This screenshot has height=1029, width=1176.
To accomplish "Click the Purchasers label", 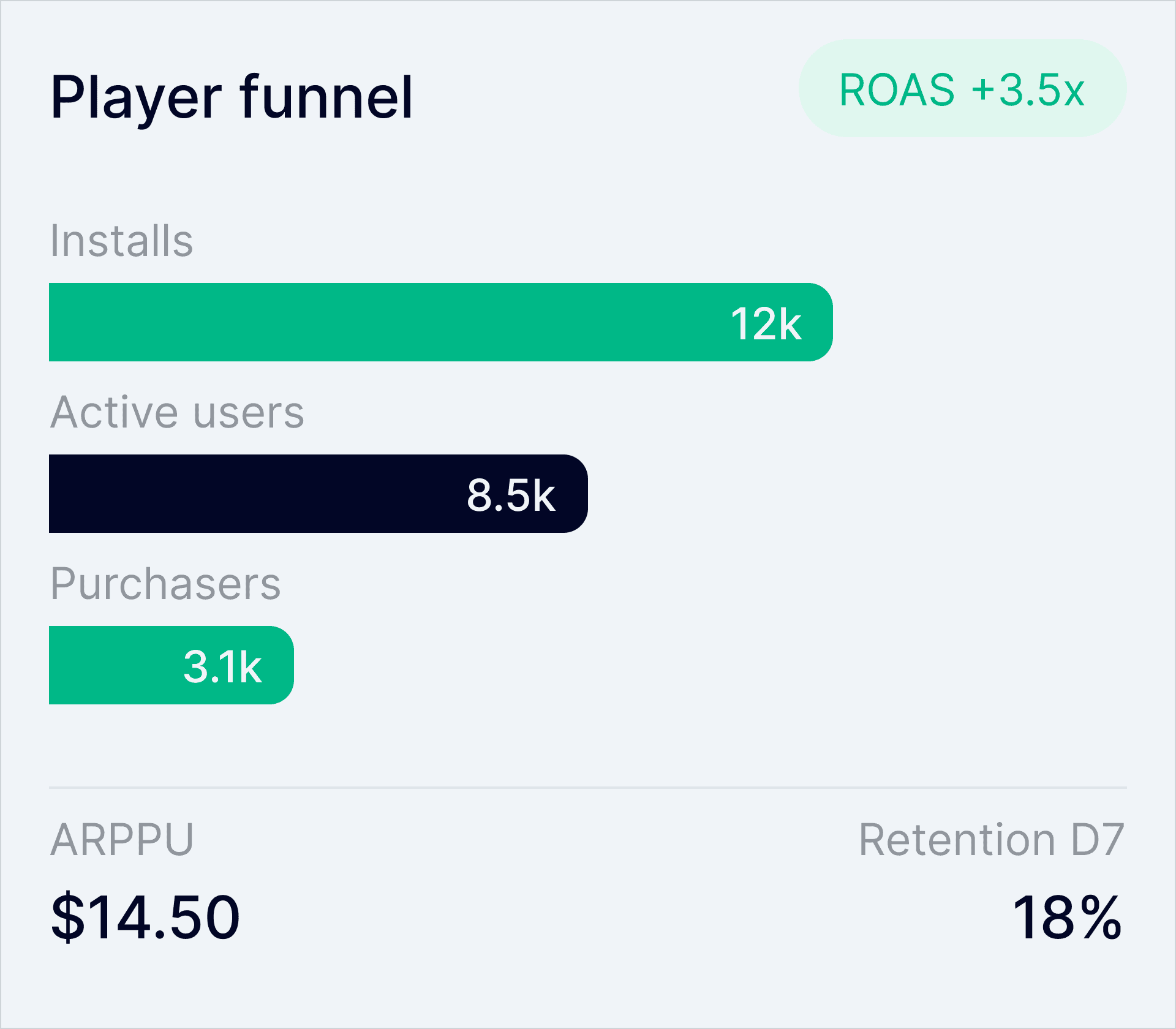I will click(165, 583).
